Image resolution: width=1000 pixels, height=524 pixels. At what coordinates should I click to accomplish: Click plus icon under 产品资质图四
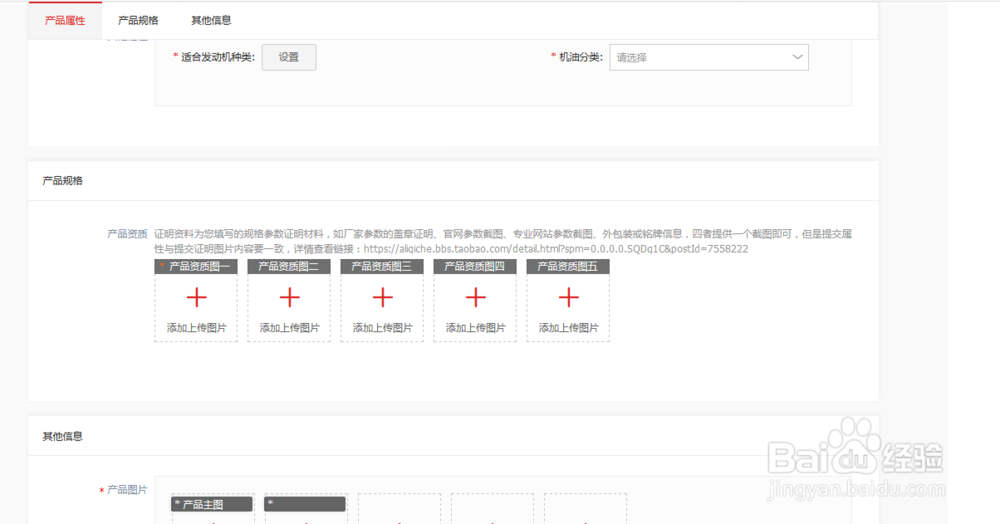pos(476,298)
